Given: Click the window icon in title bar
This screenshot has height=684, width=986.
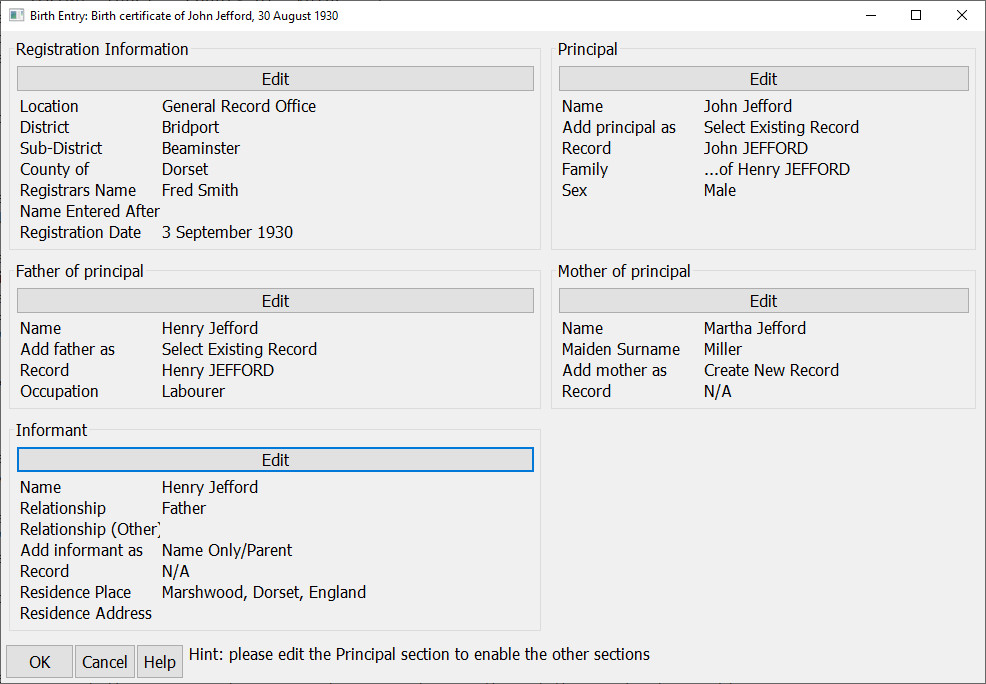Looking at the screenshot, I should point(16,16).
